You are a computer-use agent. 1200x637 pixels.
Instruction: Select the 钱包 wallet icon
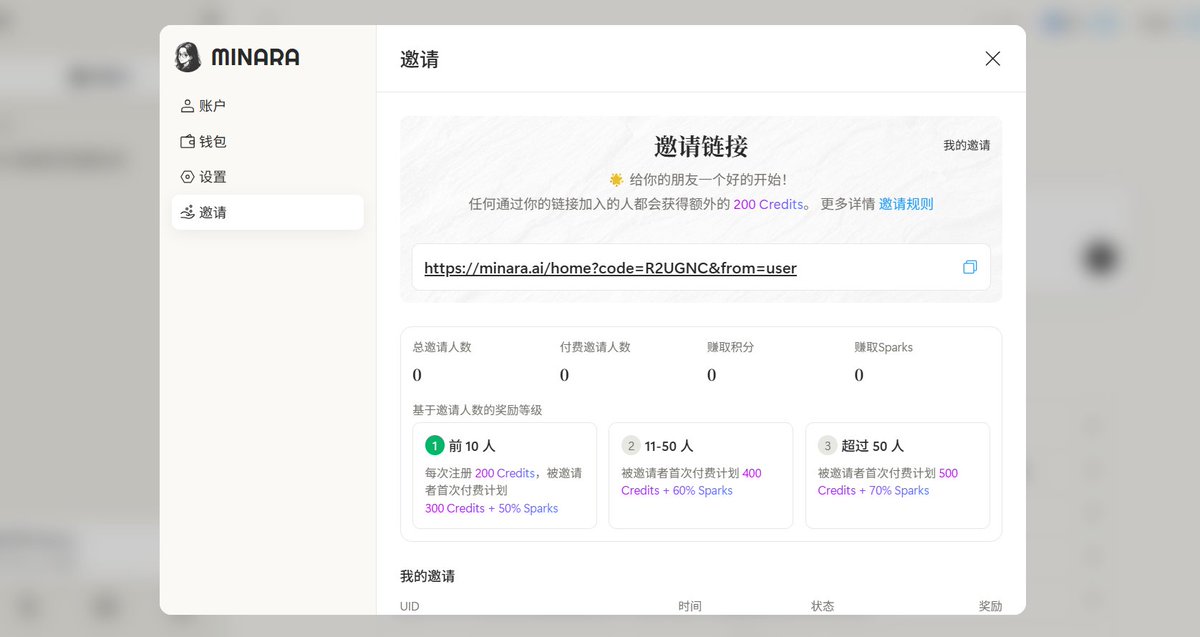pyautogui.click(x=187, y=142)
